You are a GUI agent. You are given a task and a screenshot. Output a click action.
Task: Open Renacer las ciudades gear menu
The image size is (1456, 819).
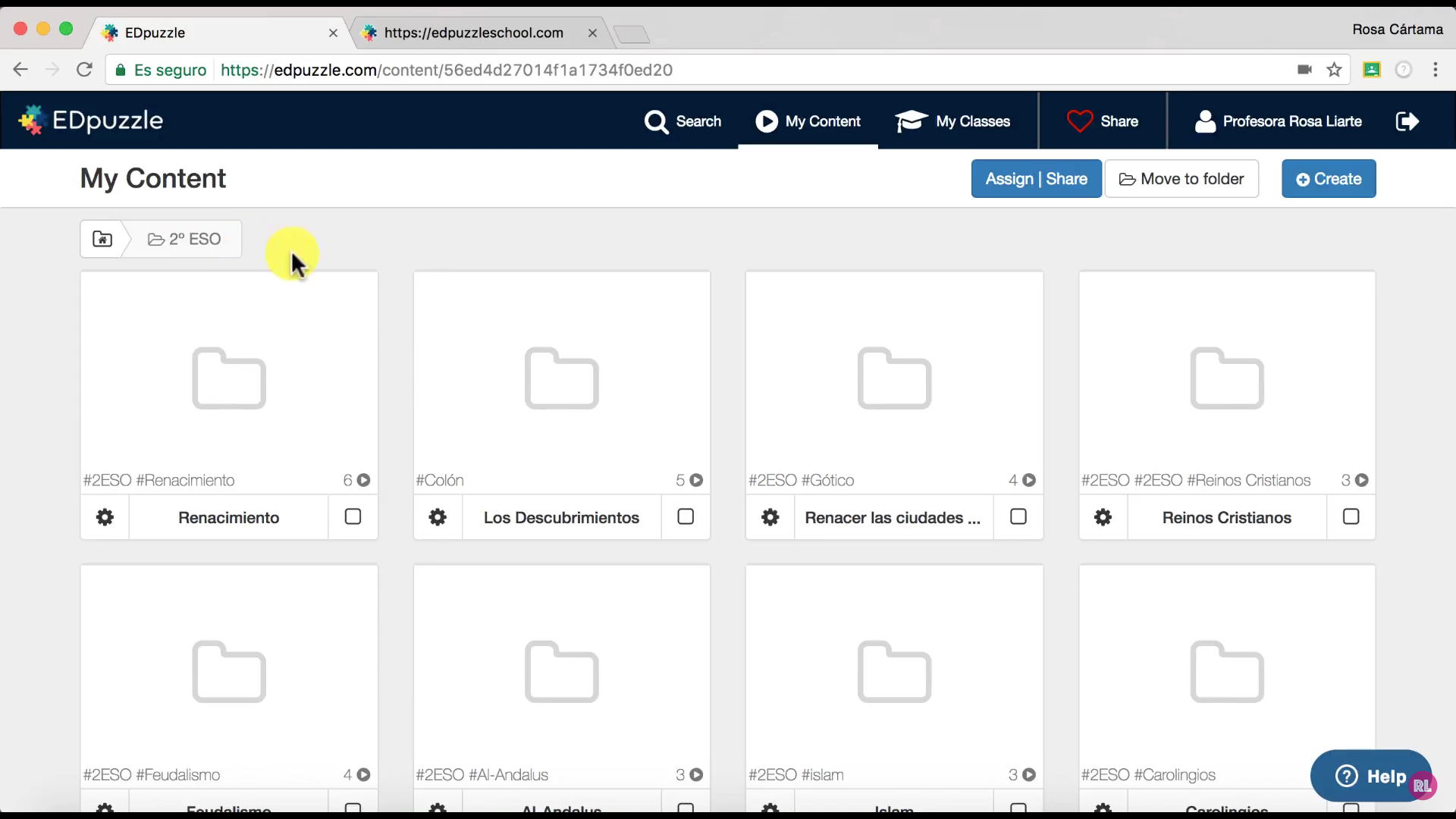pyautogui.click(x=770, y=517)
